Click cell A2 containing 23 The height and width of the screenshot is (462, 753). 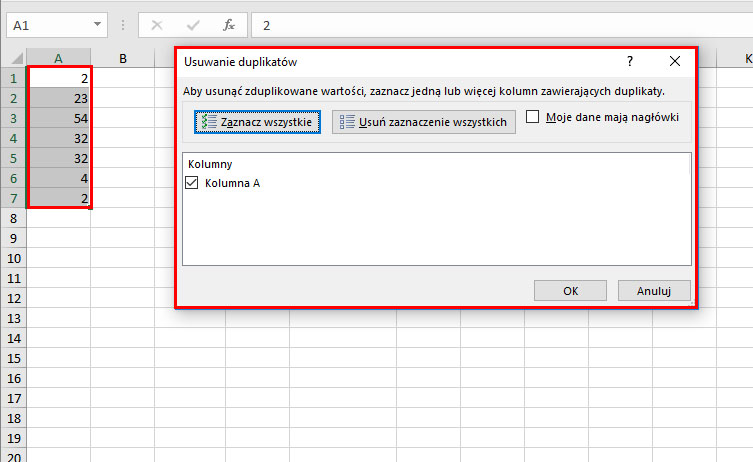point(59,99)
